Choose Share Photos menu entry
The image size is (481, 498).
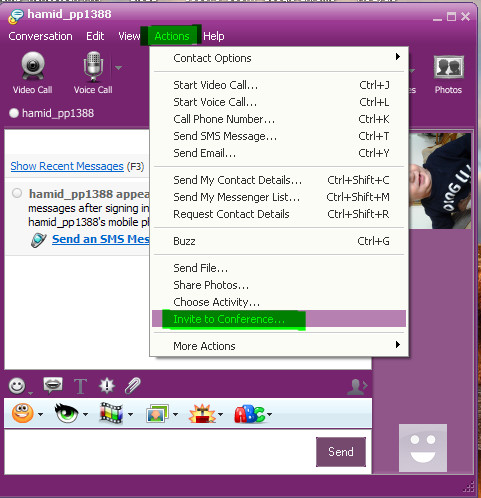tap(279, 285)
